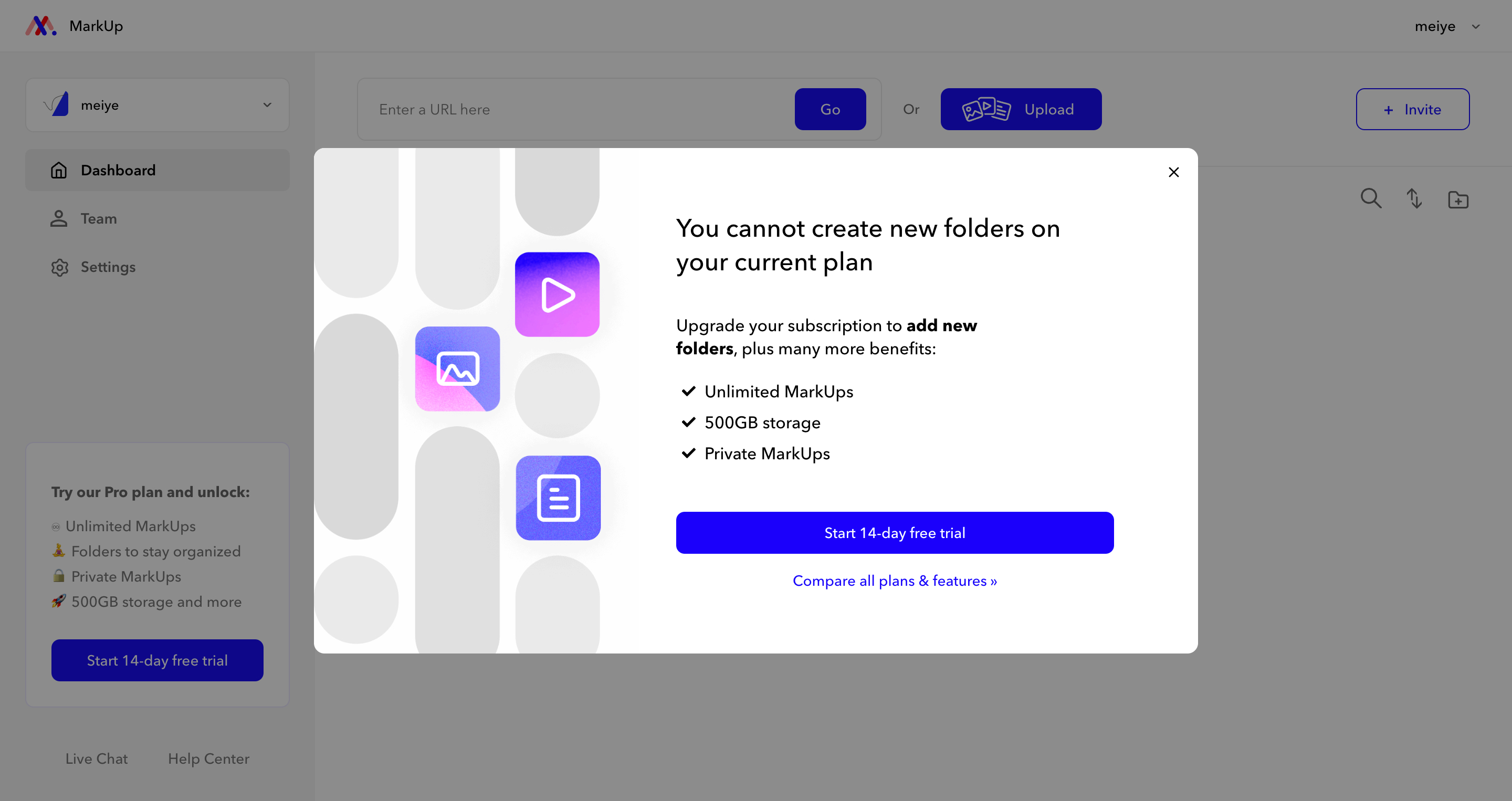1512x801 pixels.
Task: Open the Help Center link
Action: click(x=208, y=759)
